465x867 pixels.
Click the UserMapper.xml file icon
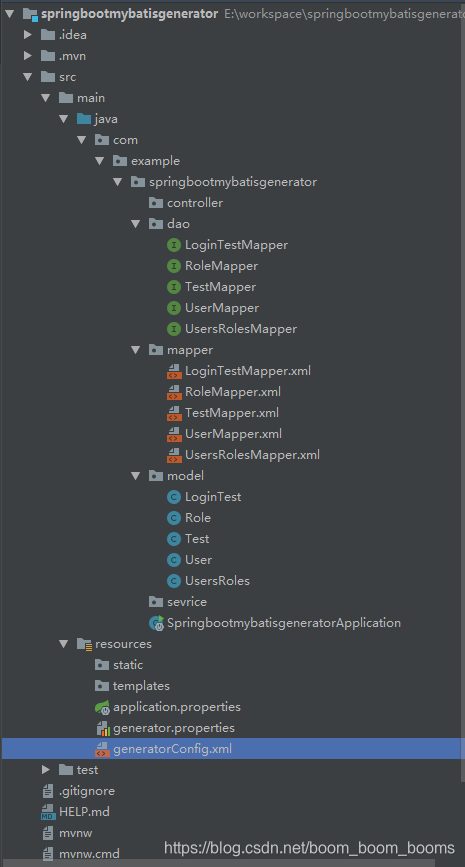coord(174,434)
